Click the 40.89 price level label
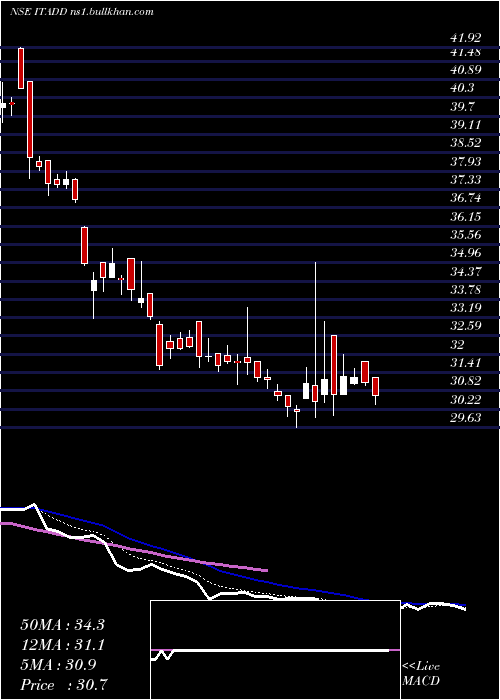 coord(465,70)
